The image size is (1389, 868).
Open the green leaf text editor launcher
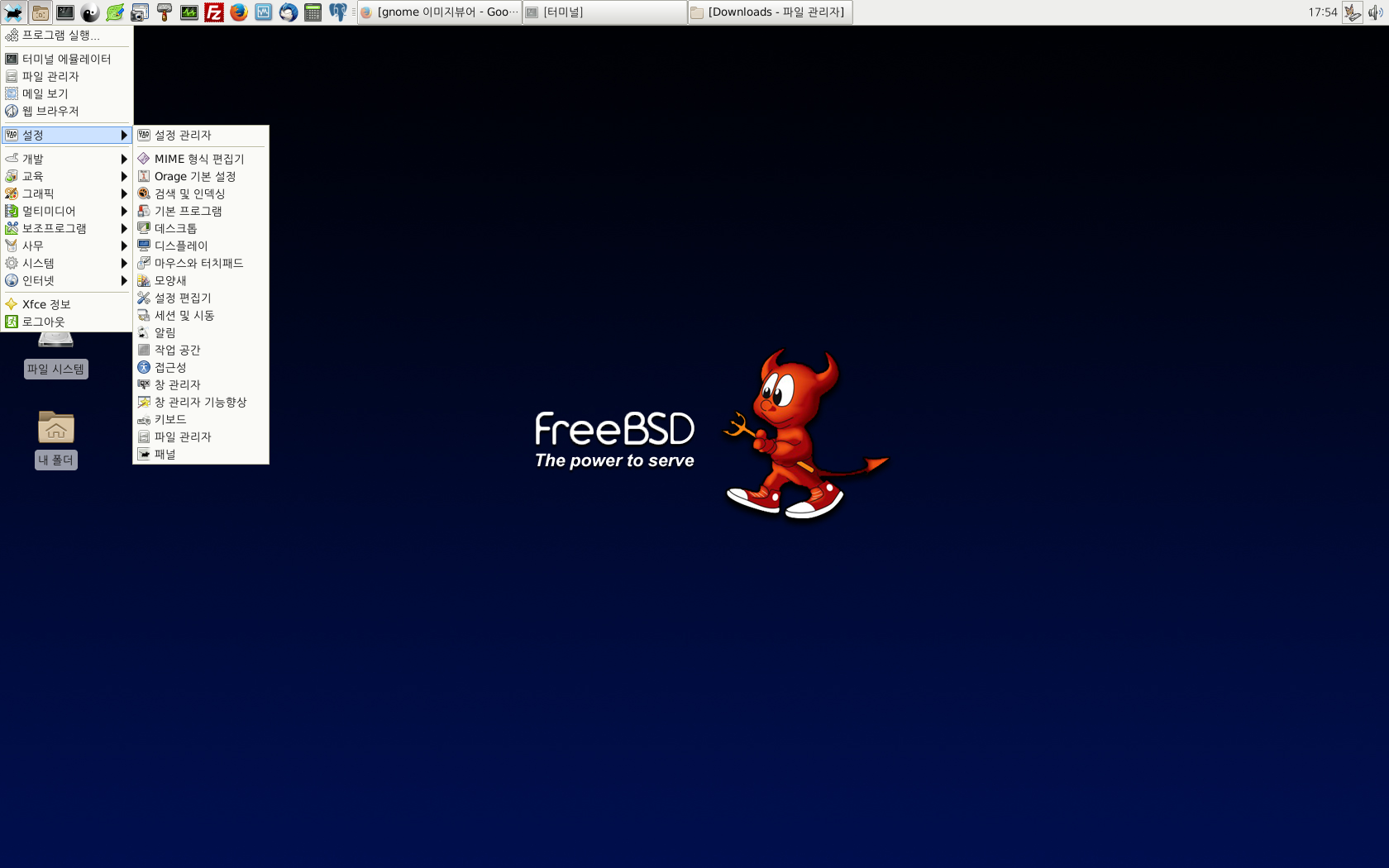(115, 12)
